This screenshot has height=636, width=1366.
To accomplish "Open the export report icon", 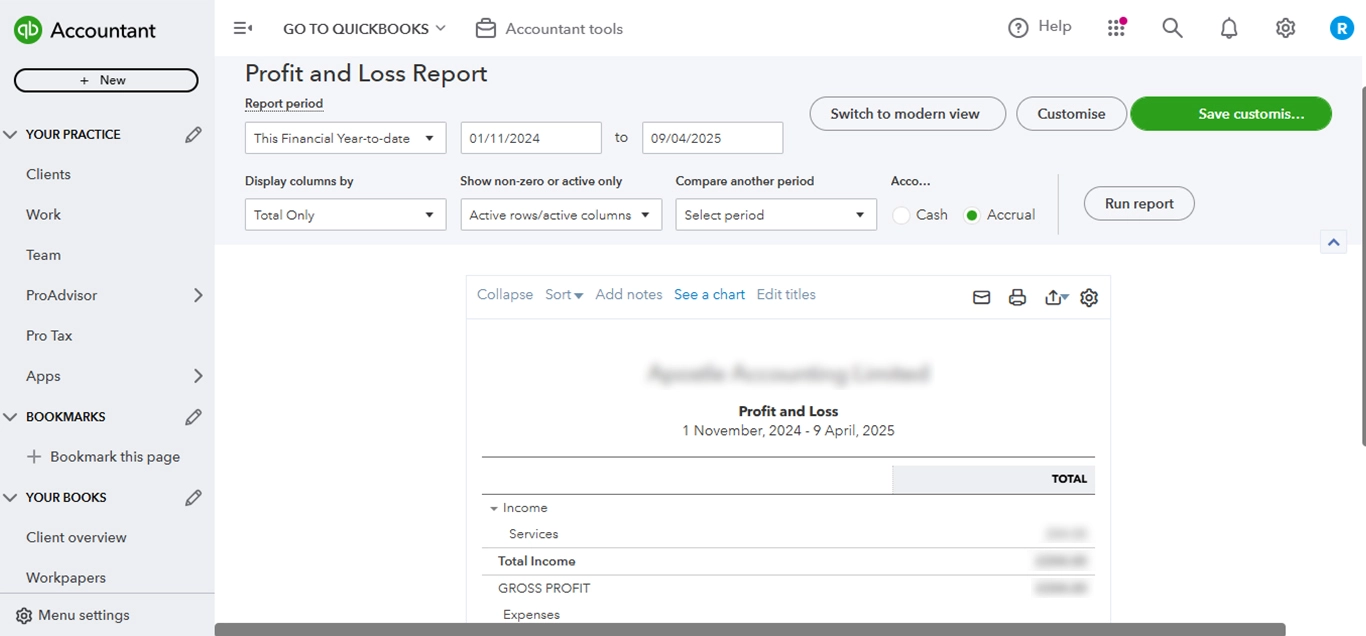I will [1053, 296].
